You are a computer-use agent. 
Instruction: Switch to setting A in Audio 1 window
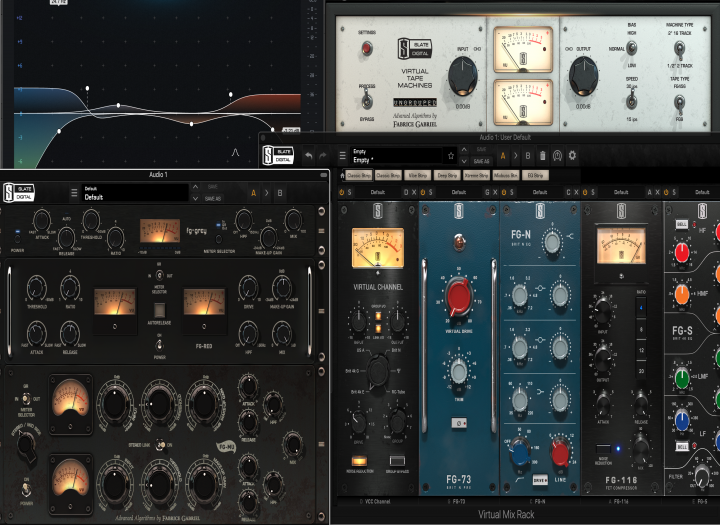[x=253, y=193]
